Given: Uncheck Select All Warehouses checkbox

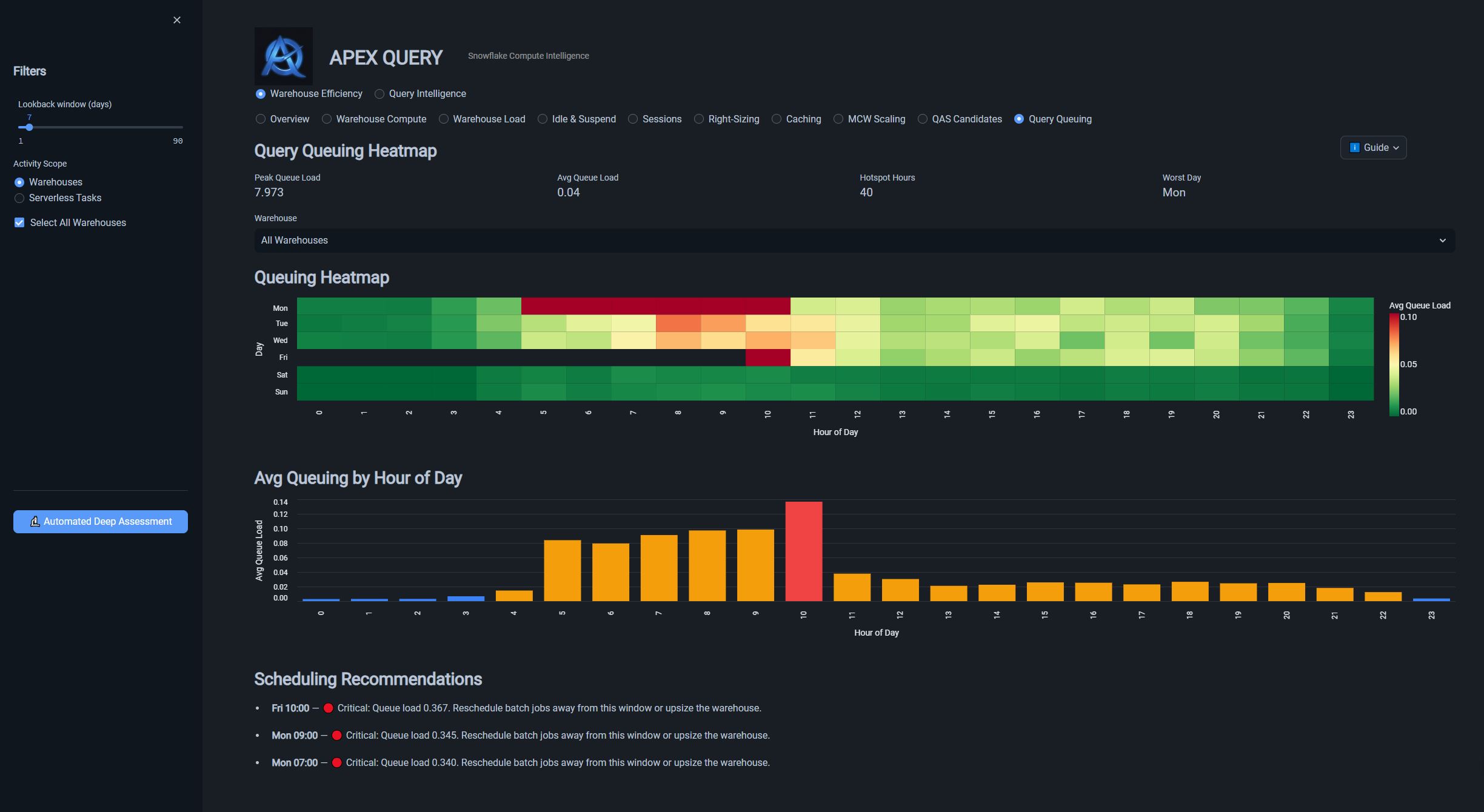Looking at the screenshot, I should tap(19, 222).
